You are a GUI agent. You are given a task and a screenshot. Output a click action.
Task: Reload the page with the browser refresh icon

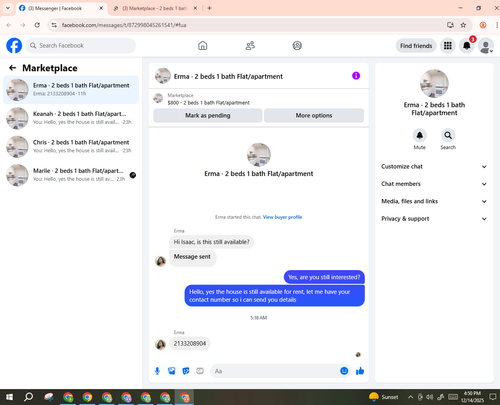pos(37,25)
